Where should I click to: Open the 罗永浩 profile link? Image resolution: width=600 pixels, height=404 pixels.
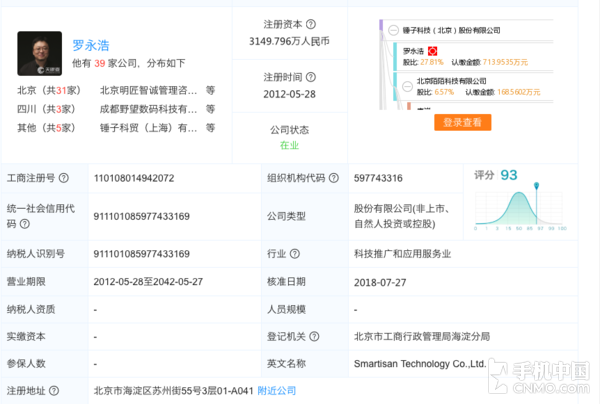click(91, 45)
